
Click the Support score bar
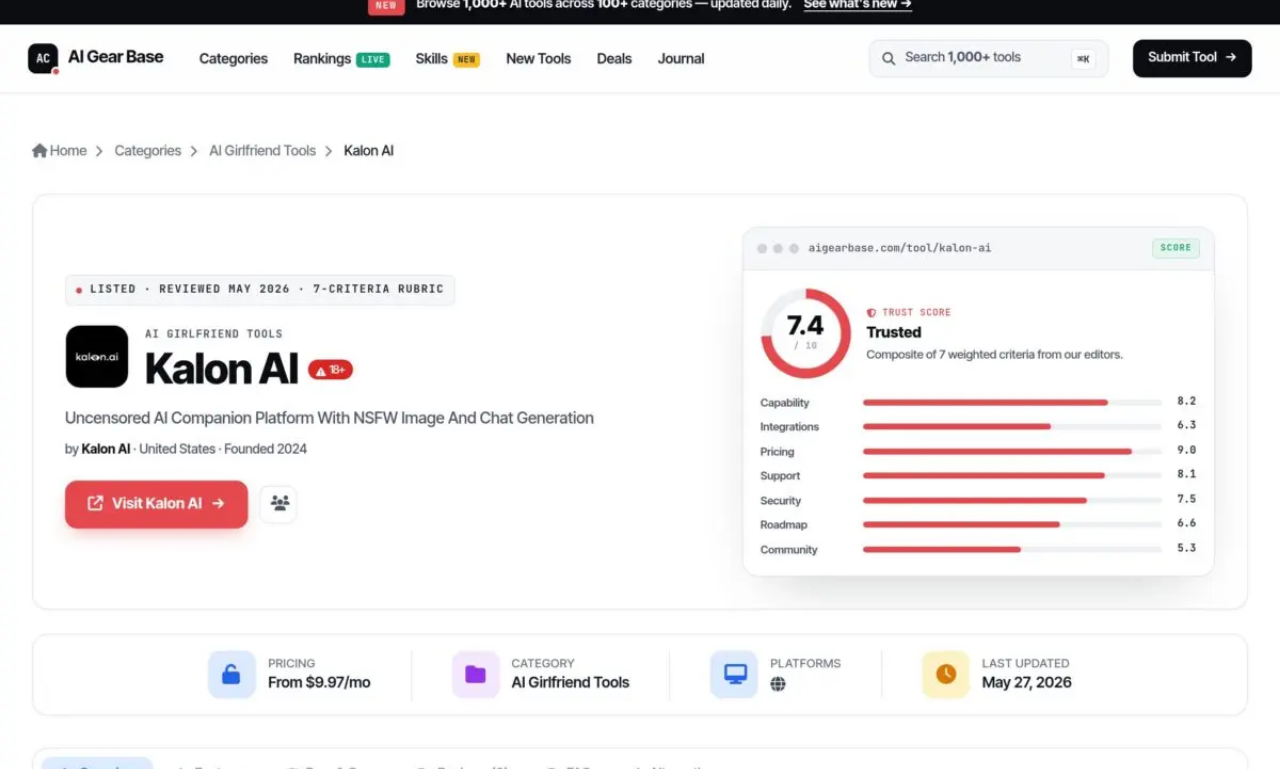1012,475
